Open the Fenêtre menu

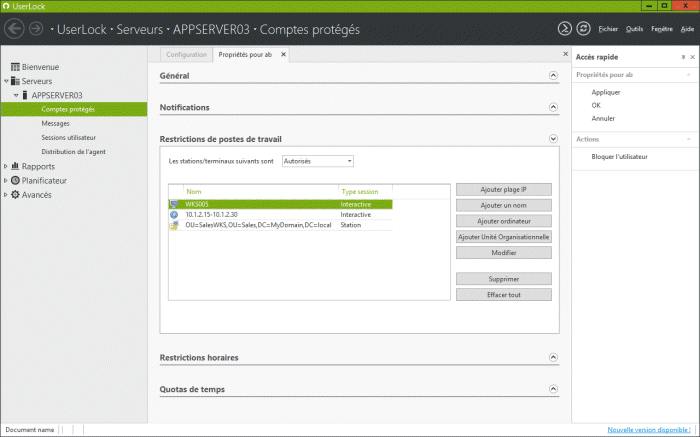pos(662,29)
